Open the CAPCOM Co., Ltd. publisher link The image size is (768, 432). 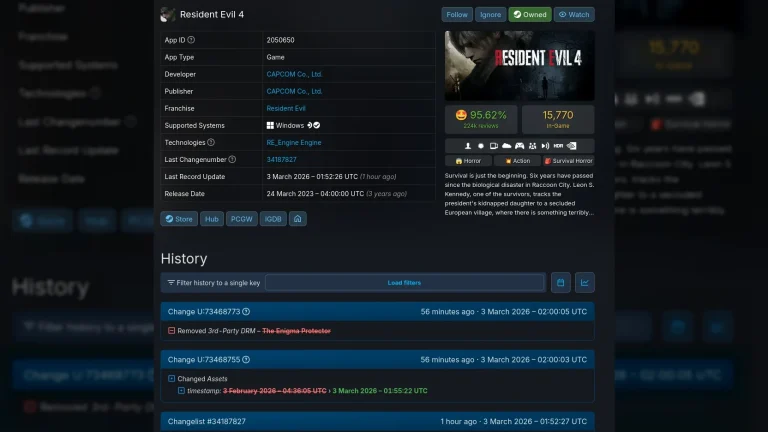pos(294,91)
